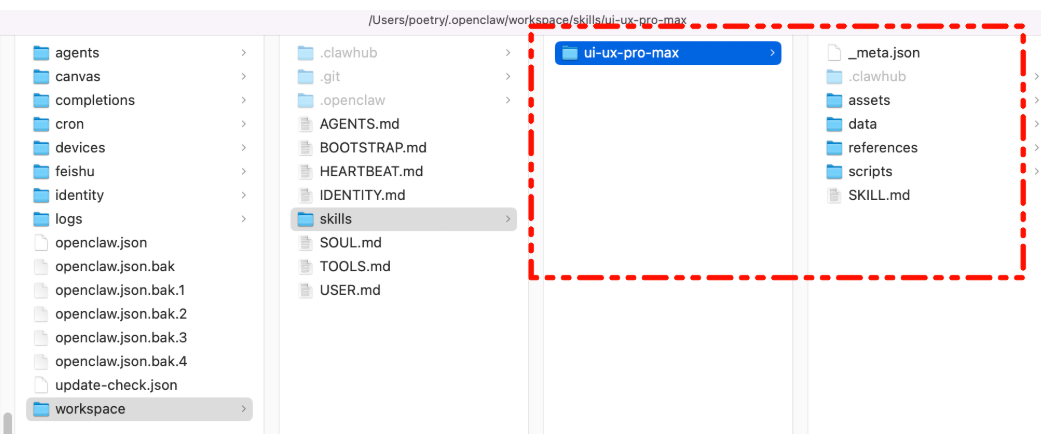Viewport: 1041px width, 434px height.
Task: Click the hidden .git folder icon
Action: coord(305,77)
